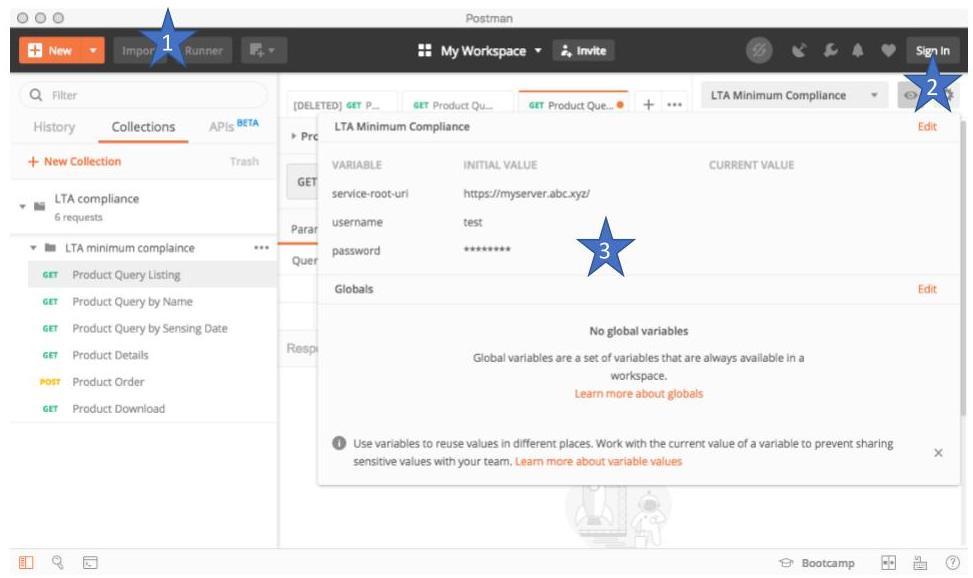Dismiss the variables info banner
Viewport: 973px width, 578px height.
click(938, 453)
